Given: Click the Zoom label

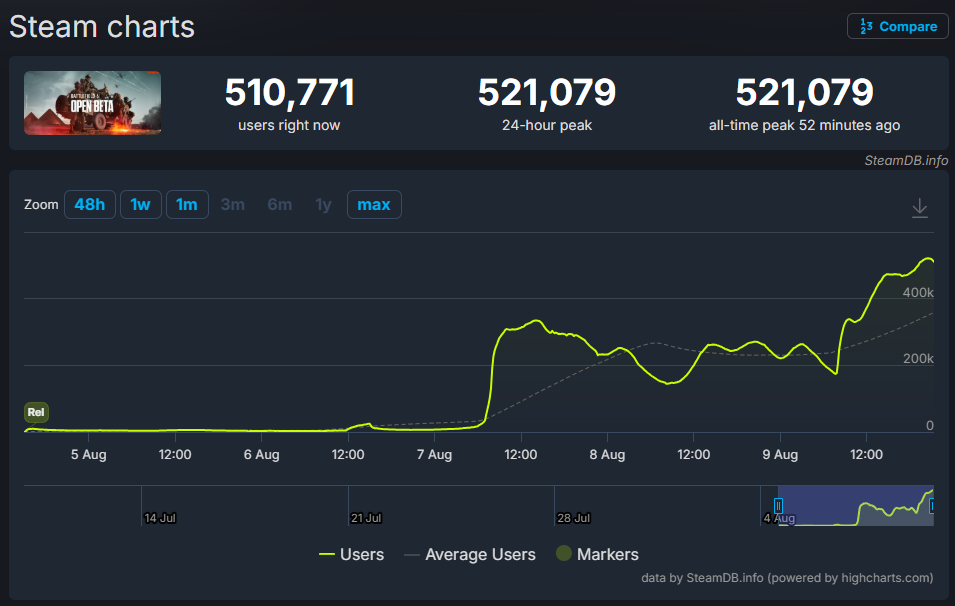Looking at the screenshot, I should 41,205.
